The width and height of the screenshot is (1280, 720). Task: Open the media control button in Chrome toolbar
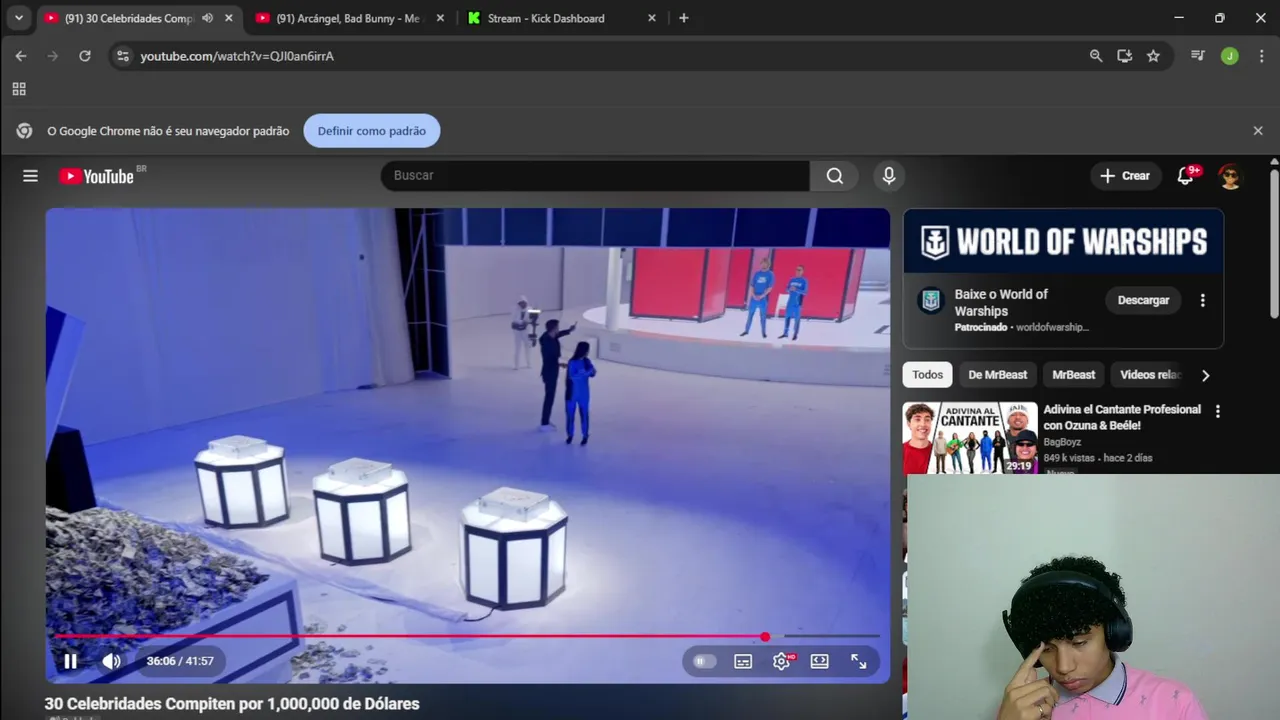[x=1197, y=56]
